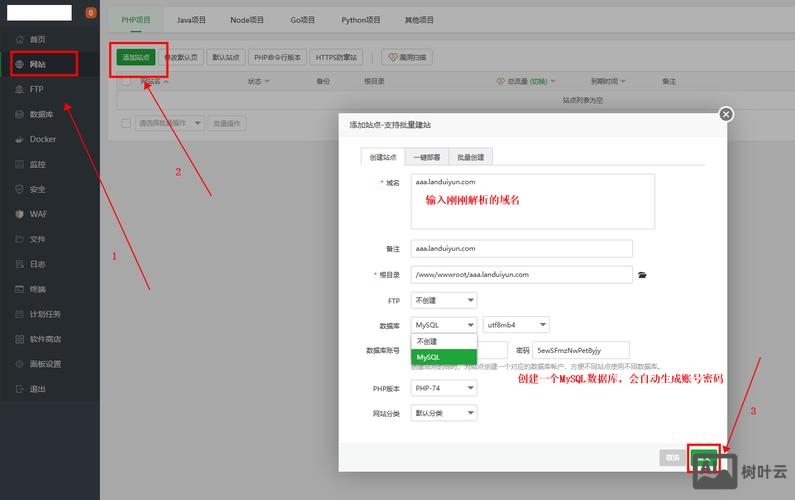Click the 终端 terminal sidebar icon

pyautogui.click(x=20, y=289)
